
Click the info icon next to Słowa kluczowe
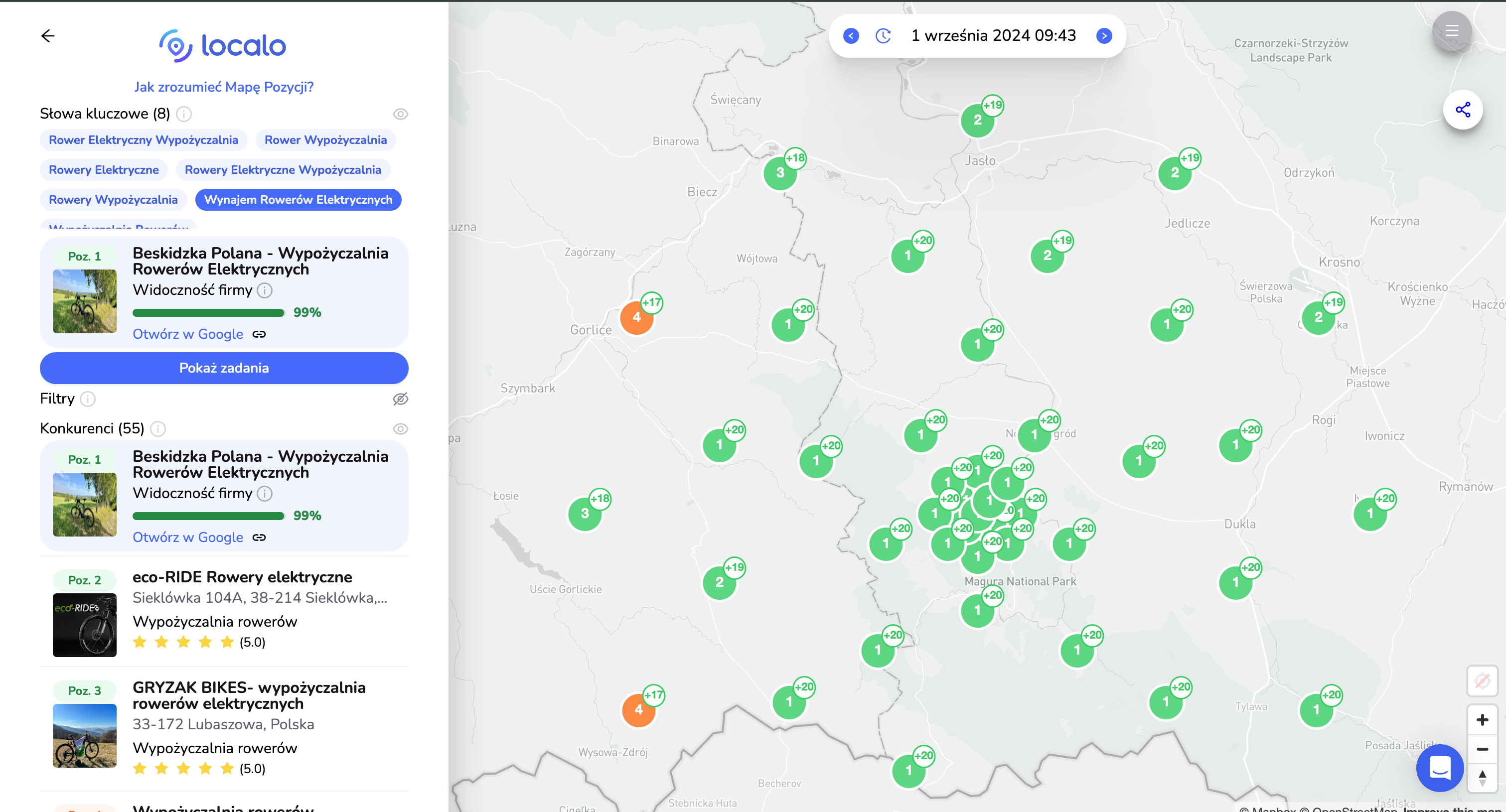184,115
